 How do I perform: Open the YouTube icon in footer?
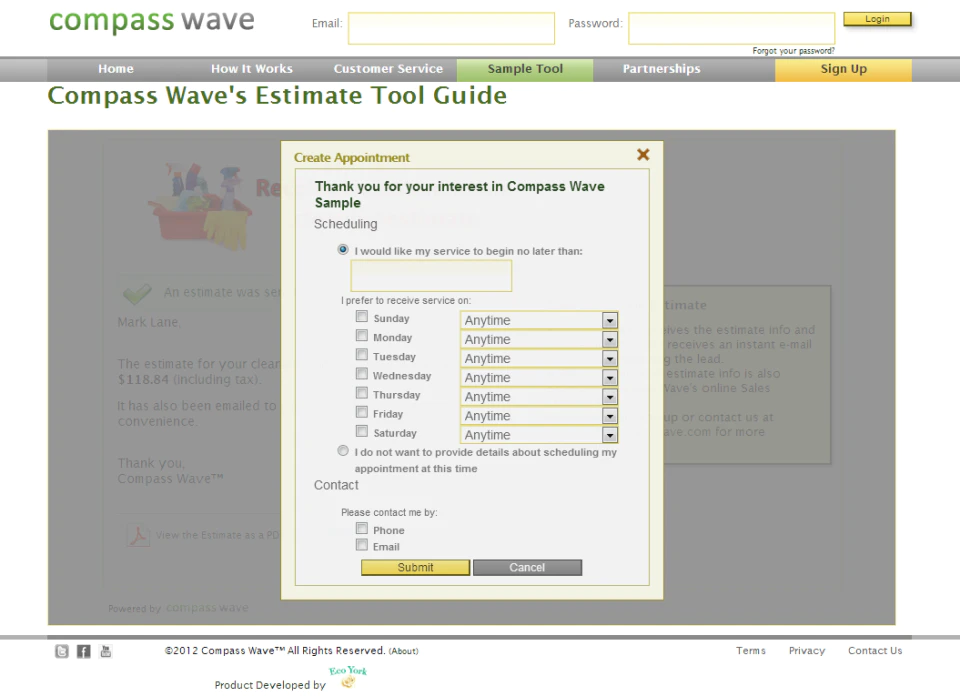(x=106, y=652)
